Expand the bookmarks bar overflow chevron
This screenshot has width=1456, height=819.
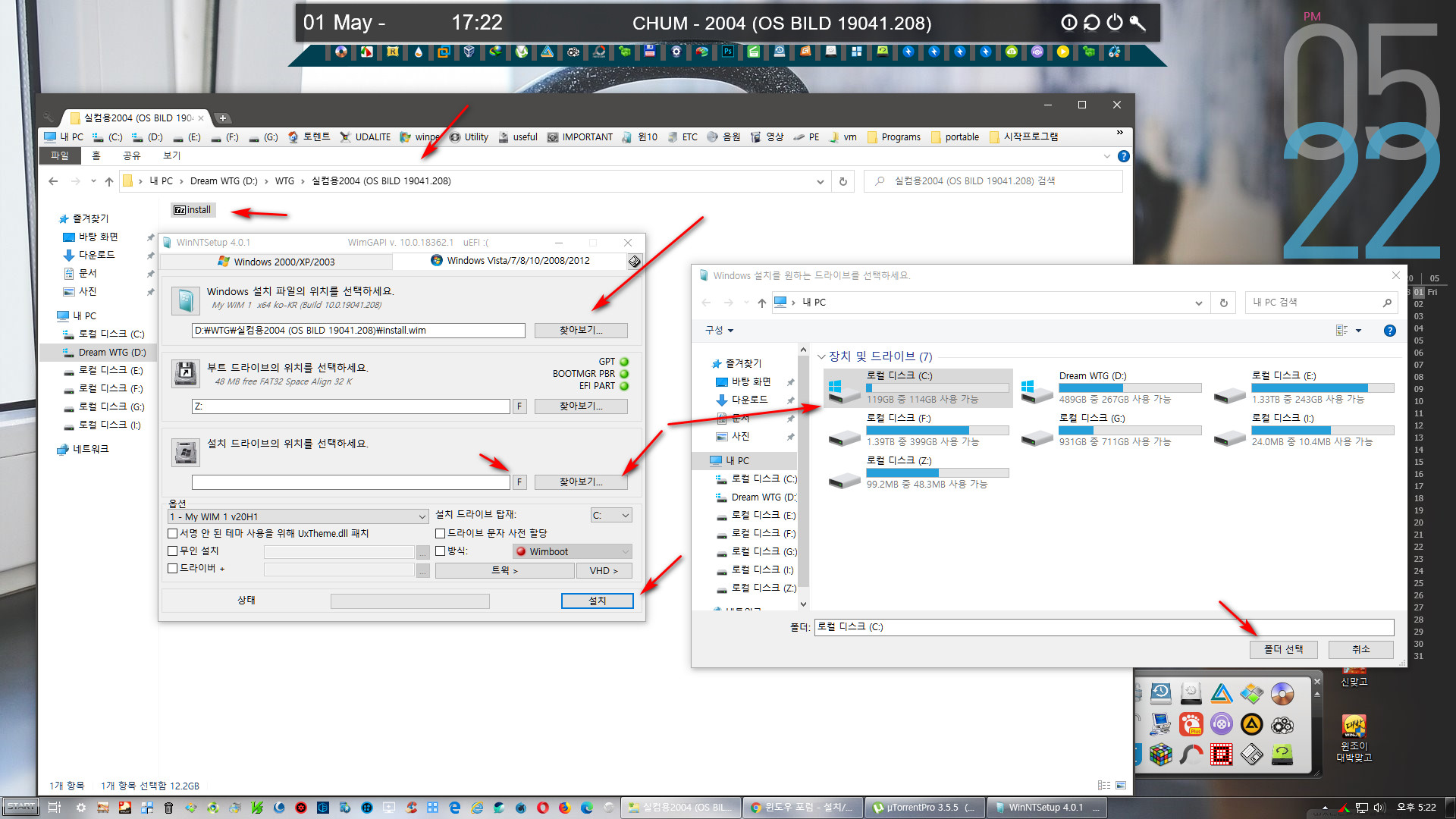click(x=1119, y=133)
